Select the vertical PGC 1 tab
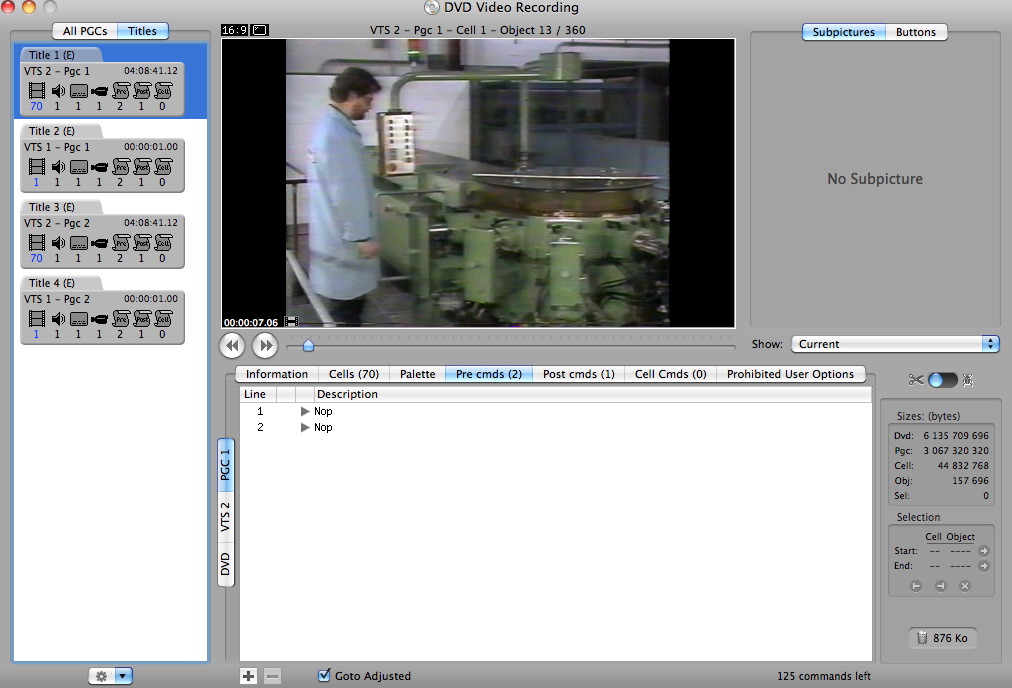This screenshot has height=688, width=1012. [225, 465]
